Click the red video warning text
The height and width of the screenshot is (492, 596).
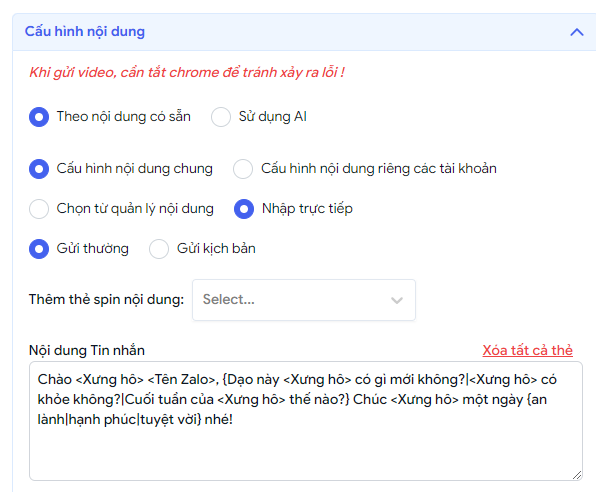[187, 72]
